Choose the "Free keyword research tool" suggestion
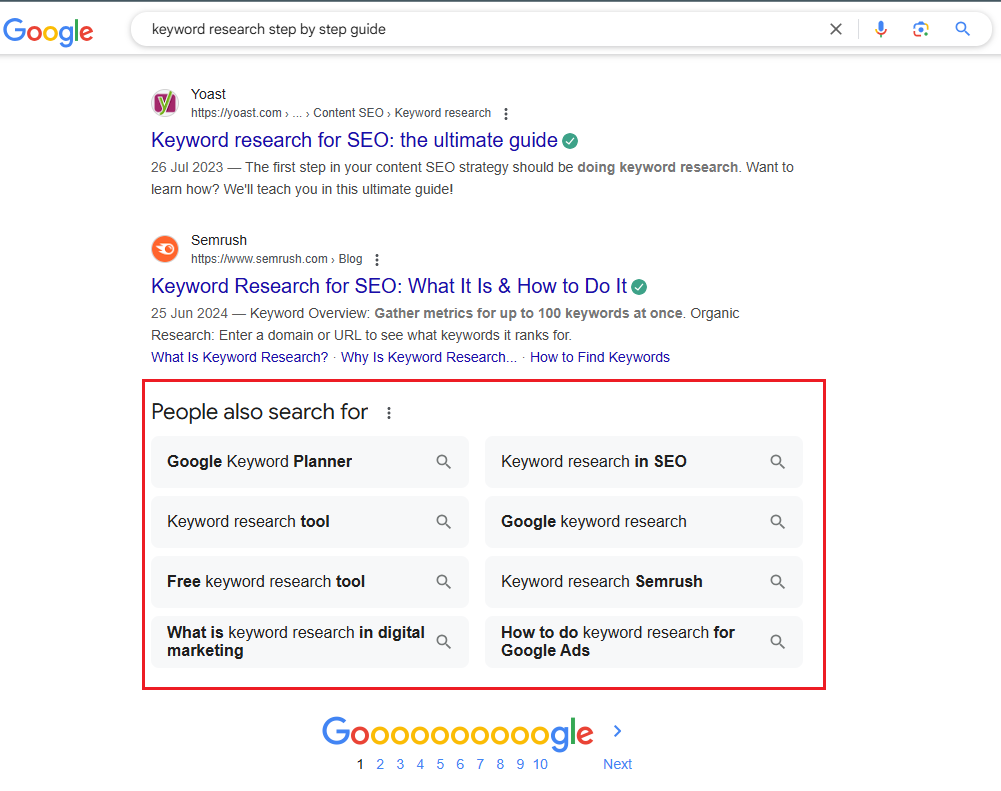 coord(310,582)
